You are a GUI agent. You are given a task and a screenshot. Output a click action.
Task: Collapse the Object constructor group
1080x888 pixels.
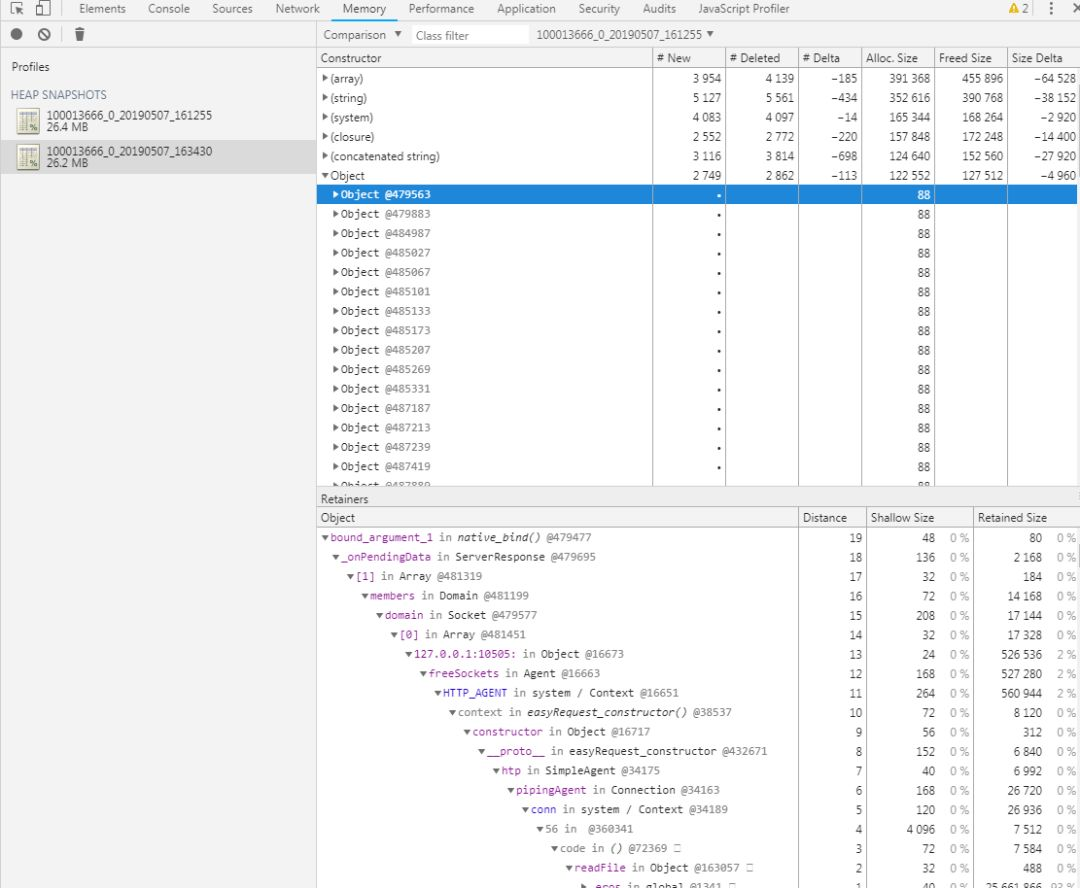click(x=325, y=176)
